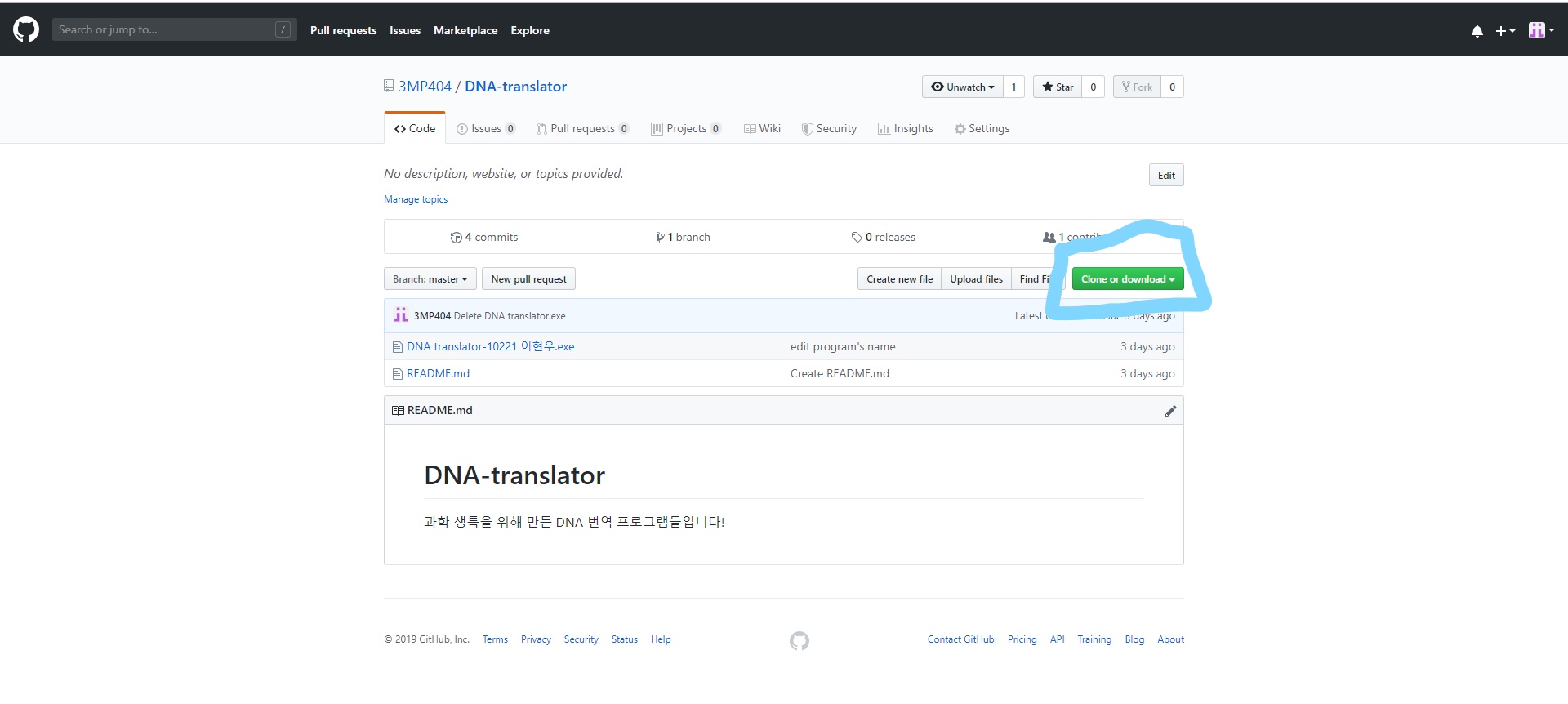Click the footer Help link
The image size is (1568, 704).
(x=661, y=639)
